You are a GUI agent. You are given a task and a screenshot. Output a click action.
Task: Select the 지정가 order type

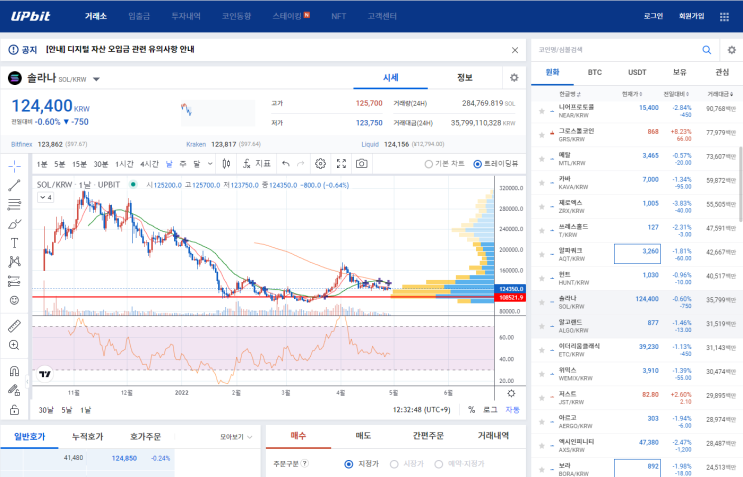[x=349, y=464]
